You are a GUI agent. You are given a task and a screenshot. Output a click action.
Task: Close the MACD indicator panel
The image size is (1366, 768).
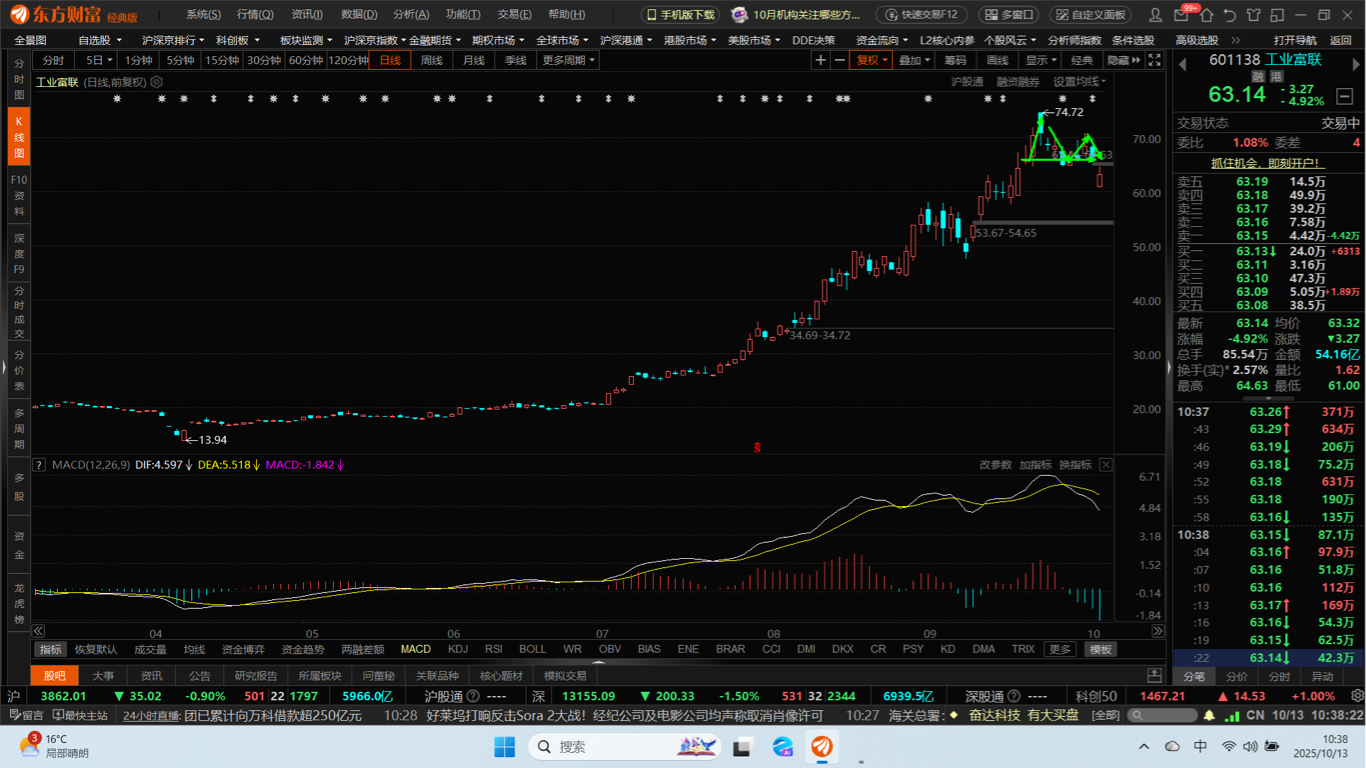point(1106,465)
